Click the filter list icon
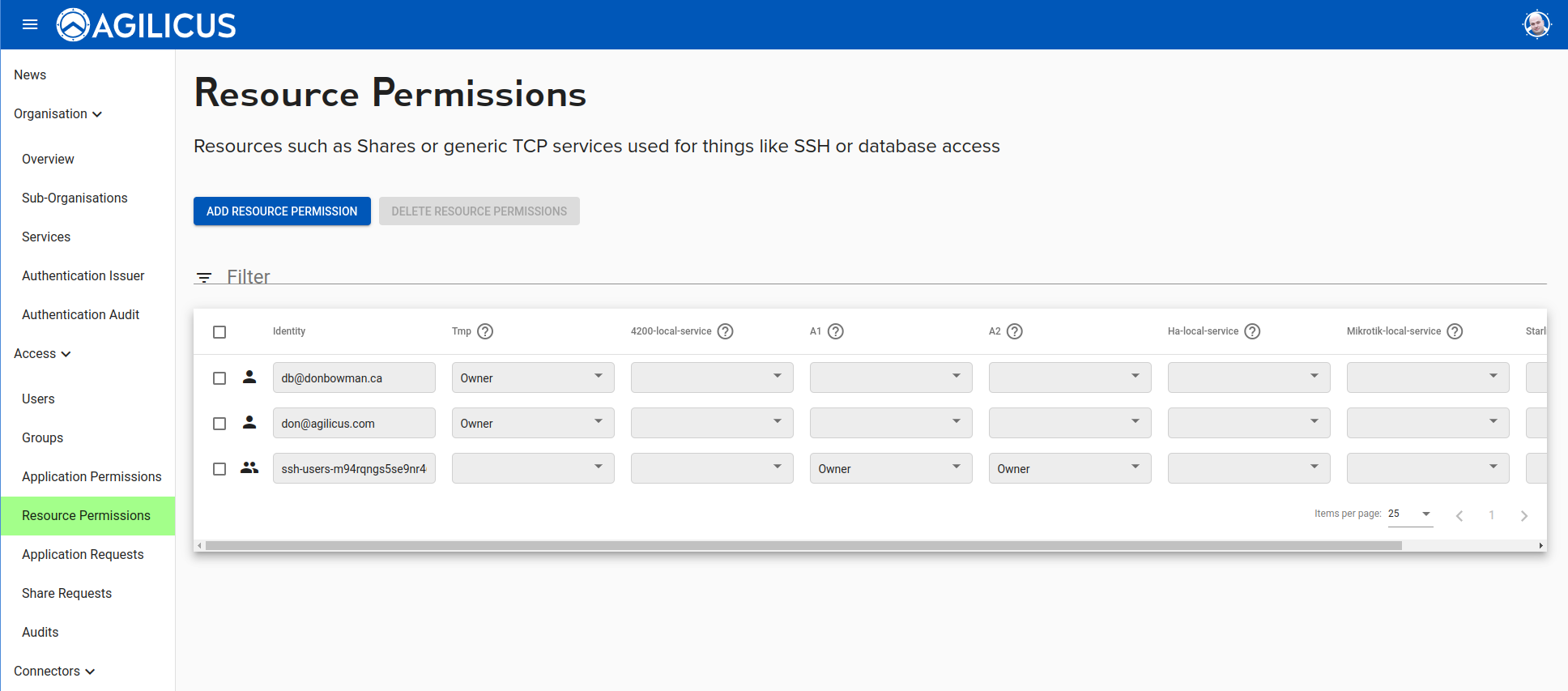The width and height of the screenshot is (1568, 691). click(x=204, y=278)
